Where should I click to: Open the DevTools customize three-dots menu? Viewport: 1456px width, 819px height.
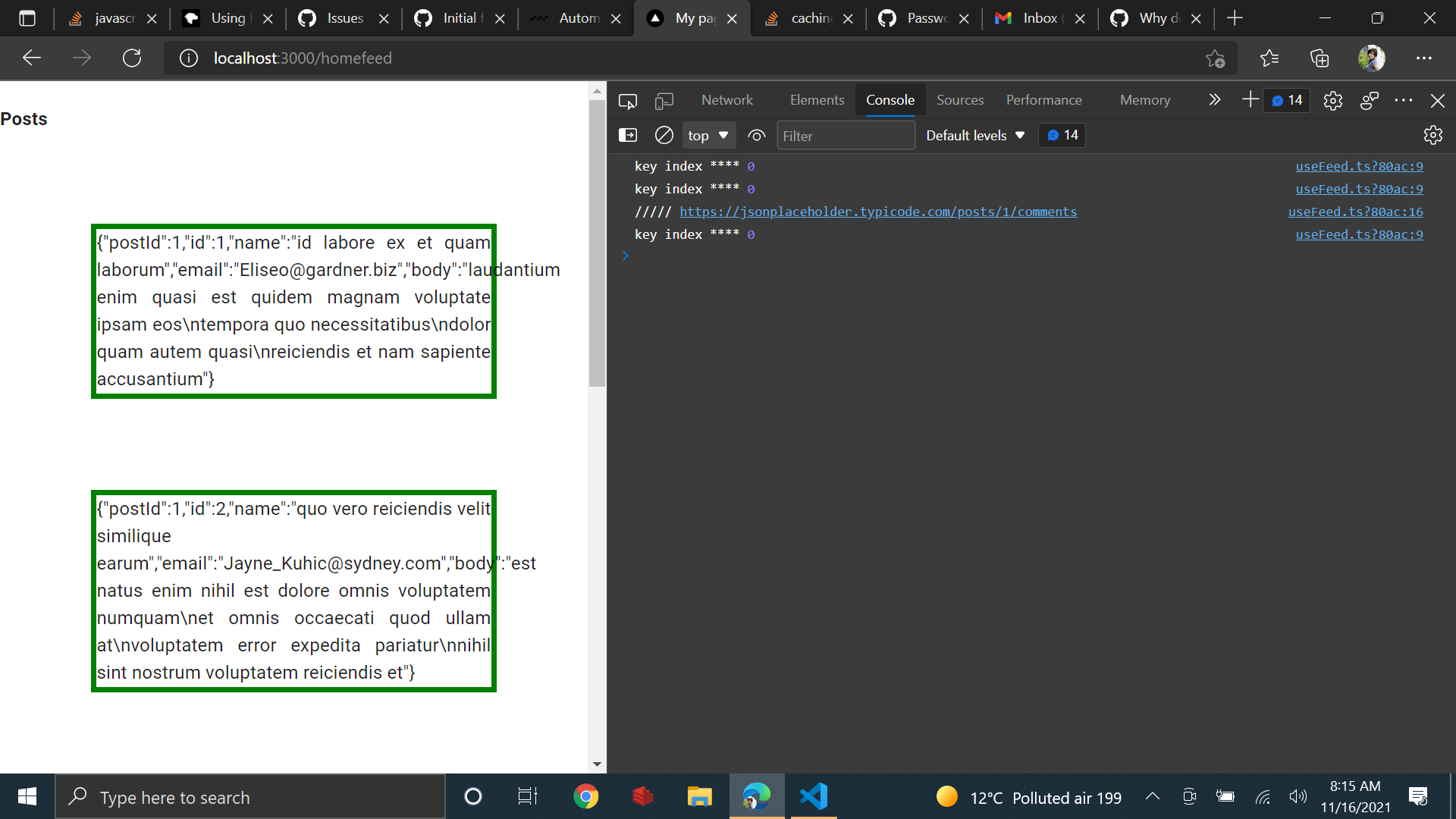pos(1404,100)
